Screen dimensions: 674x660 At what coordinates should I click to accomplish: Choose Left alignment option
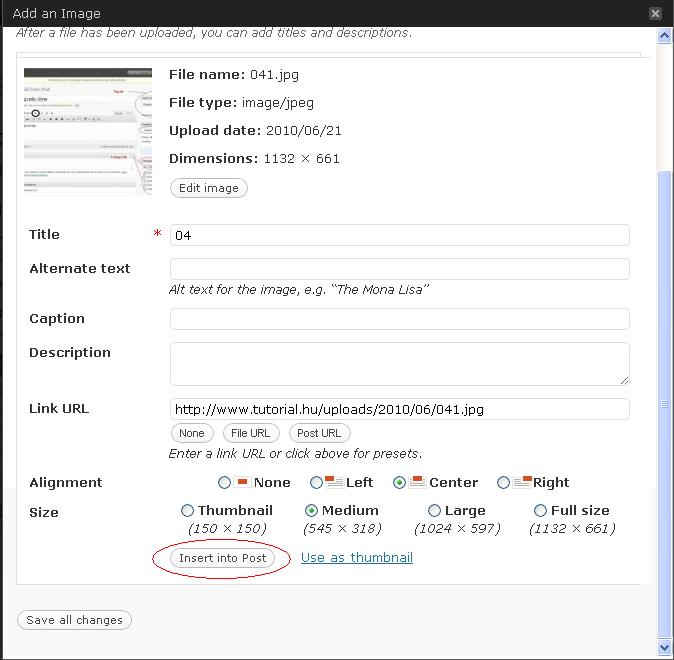pyautogui.click(x=316, y=483)
